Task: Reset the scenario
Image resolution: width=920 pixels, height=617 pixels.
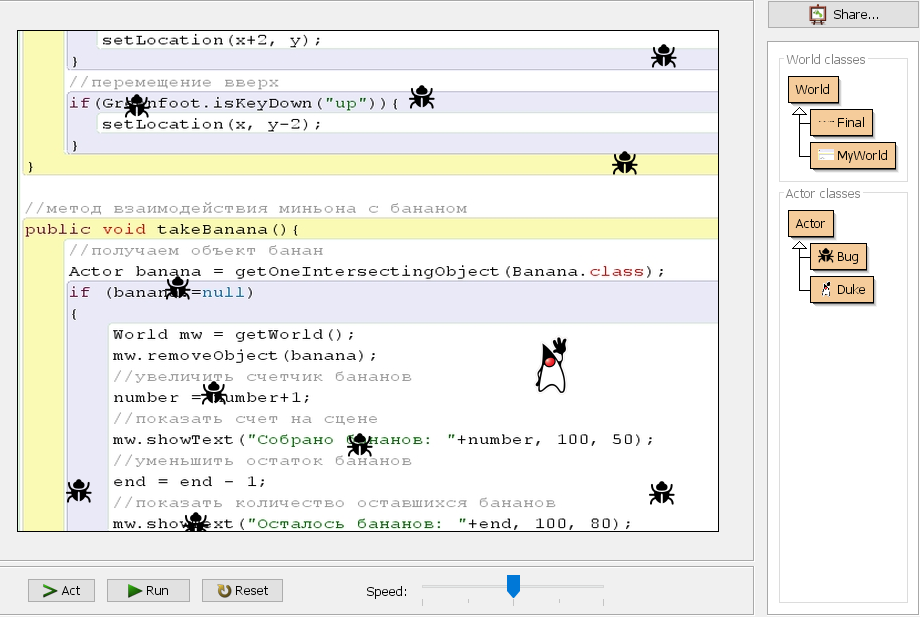Action: point(242,590)
